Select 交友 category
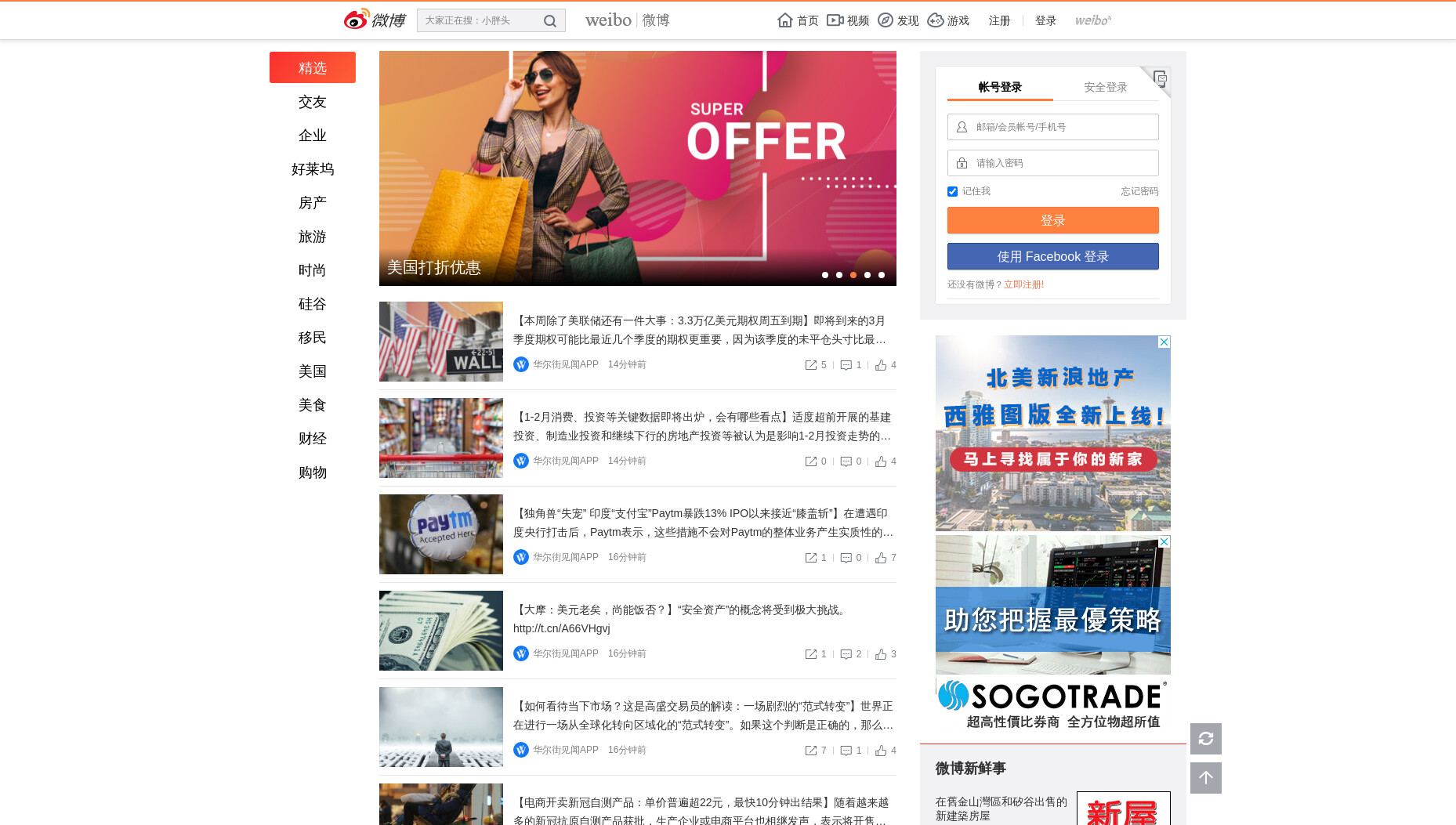 [x=313, y=102]
